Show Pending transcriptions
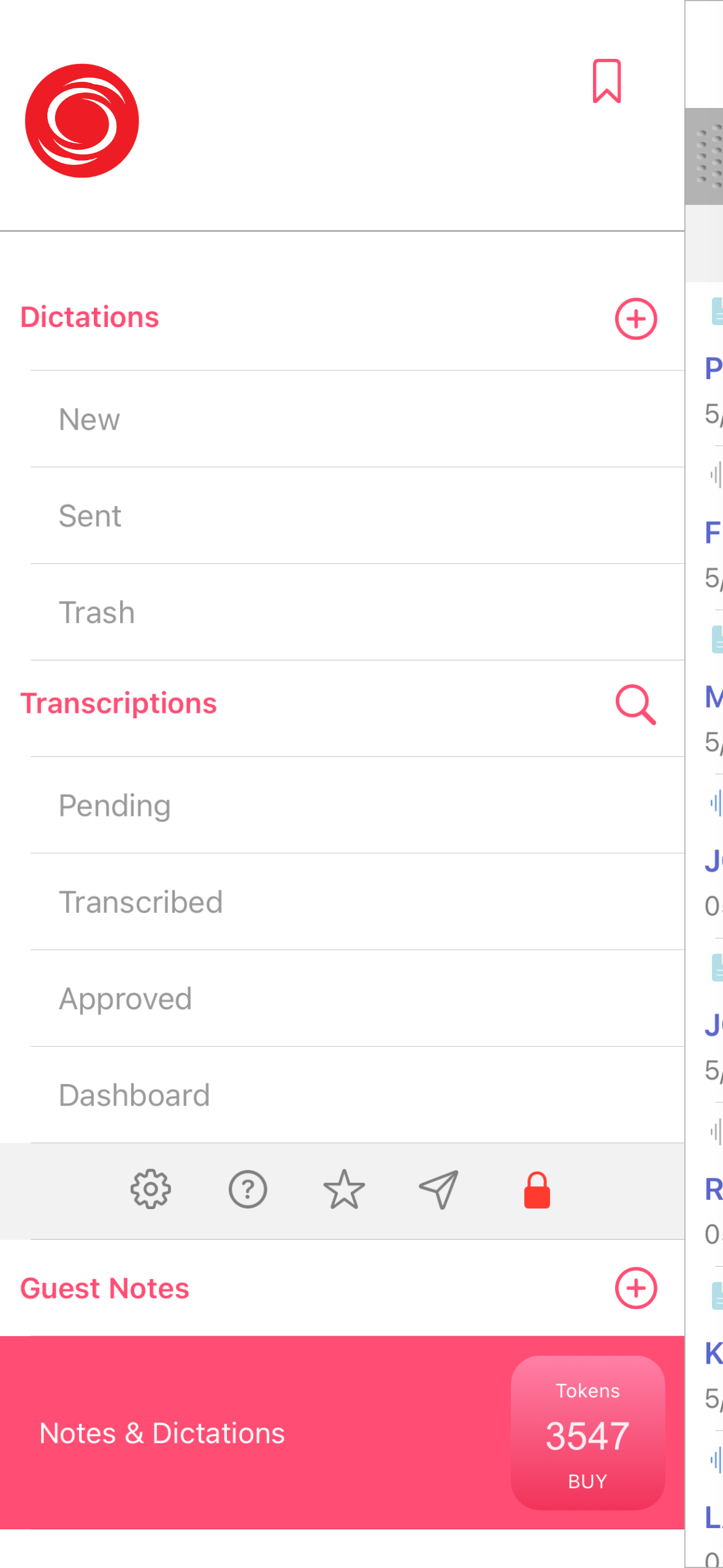The width and height of the screenshot is (723, 1568). coord(115,805)
